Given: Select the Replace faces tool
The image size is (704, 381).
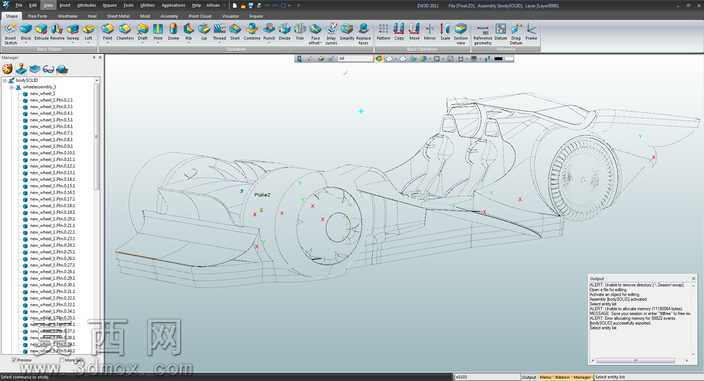Looking at the screenshot, I should (x=363, y=34).
